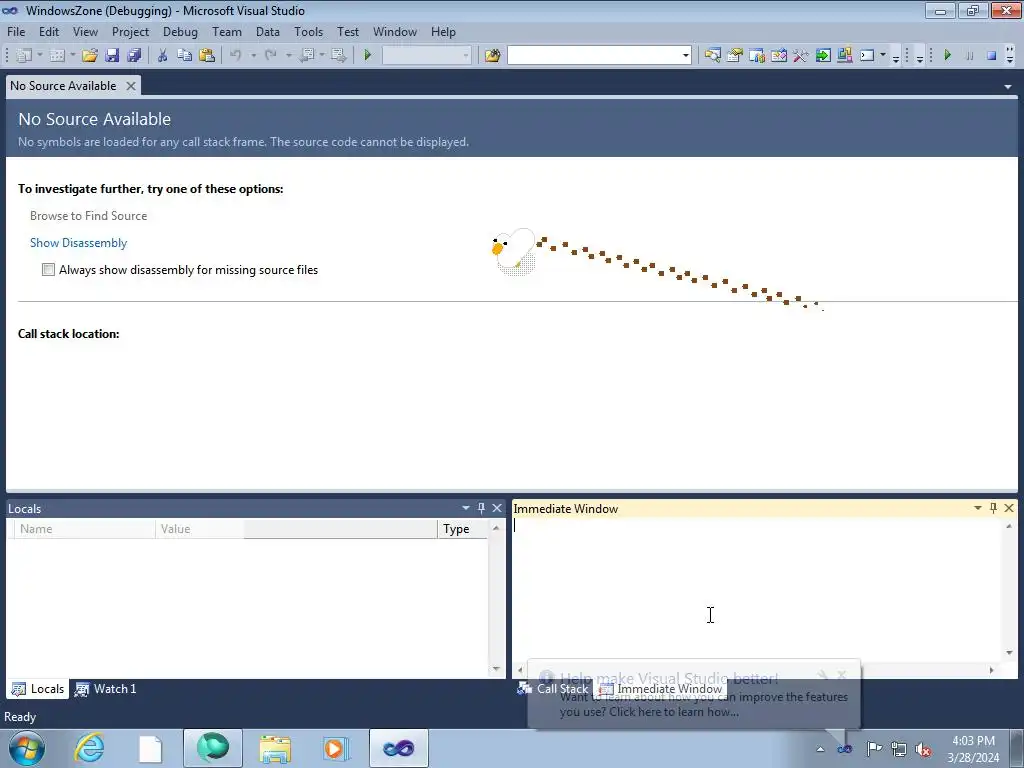Open the Debug menu

[180, 31]
